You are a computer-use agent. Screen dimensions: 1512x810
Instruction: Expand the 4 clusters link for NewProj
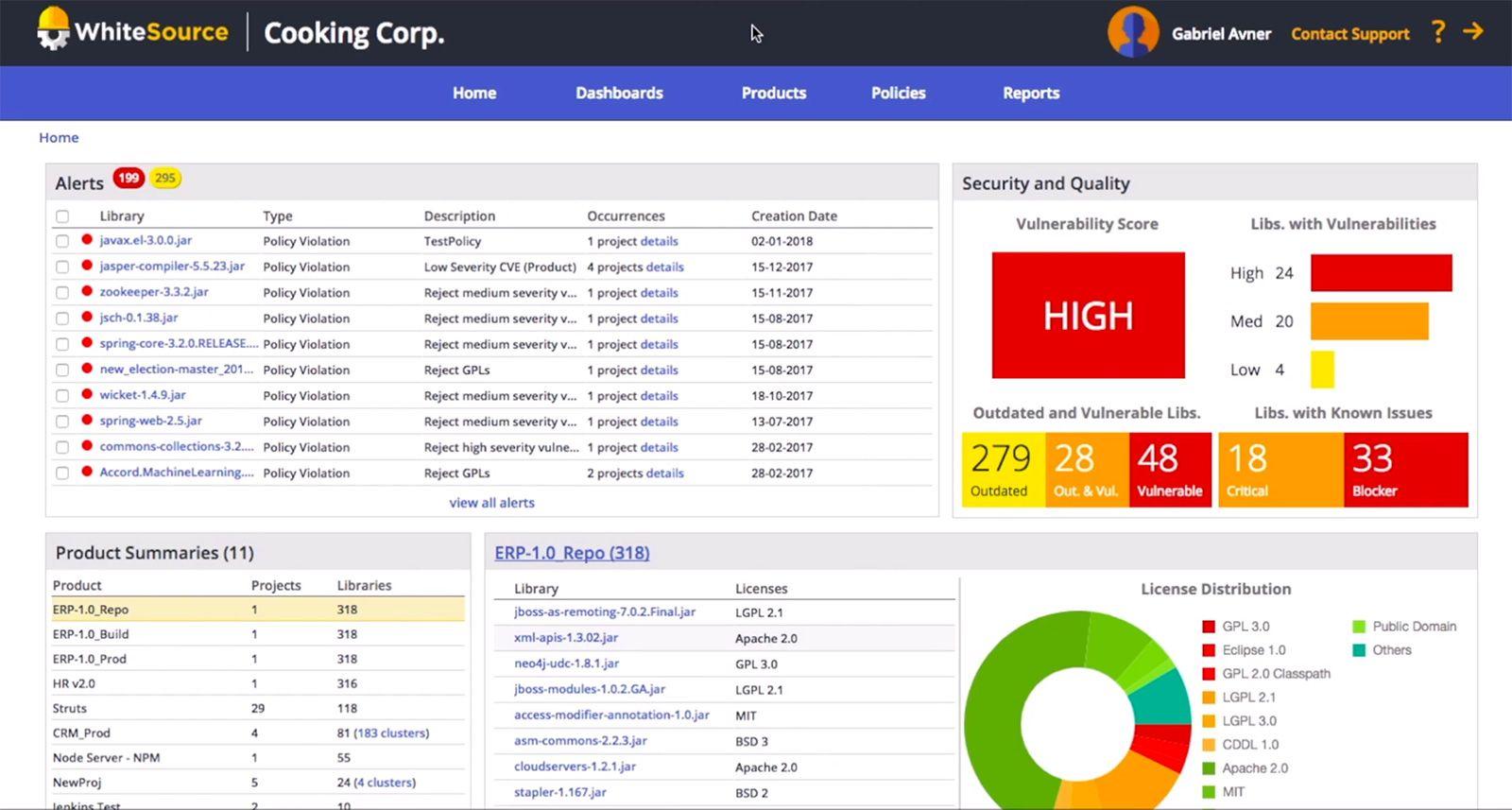(x=384, y=783)
